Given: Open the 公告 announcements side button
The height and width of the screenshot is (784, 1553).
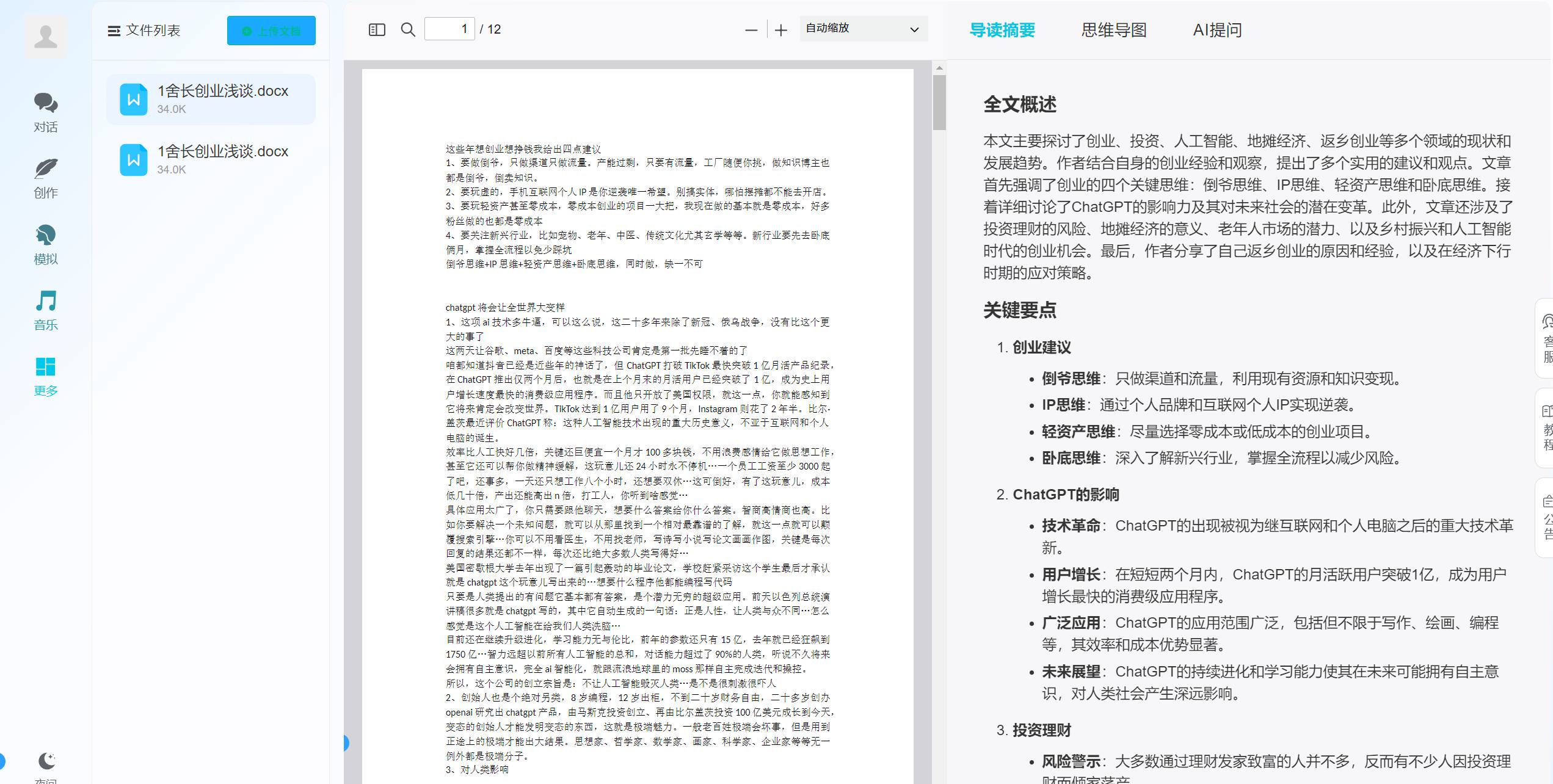Looking at the screenshot, I should (1546, 518).
